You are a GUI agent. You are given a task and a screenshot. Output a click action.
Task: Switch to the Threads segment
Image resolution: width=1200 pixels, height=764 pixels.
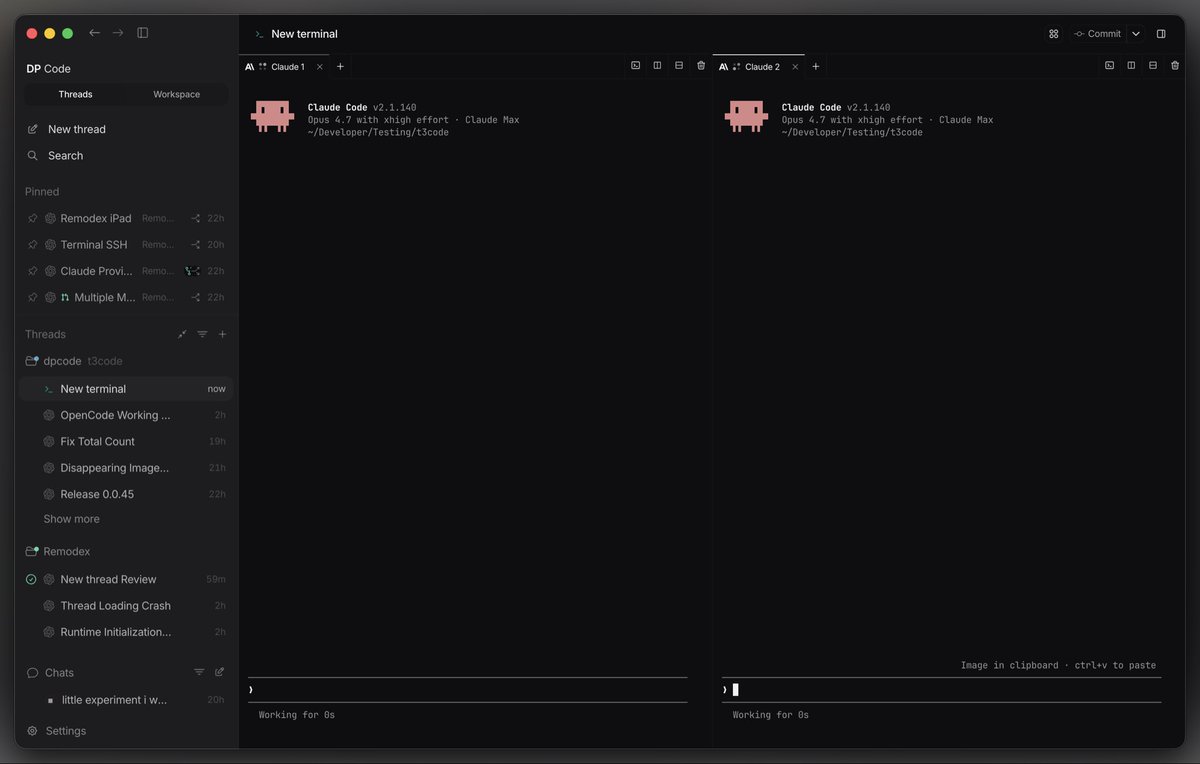pyautogui.click(x=75, y=94)
